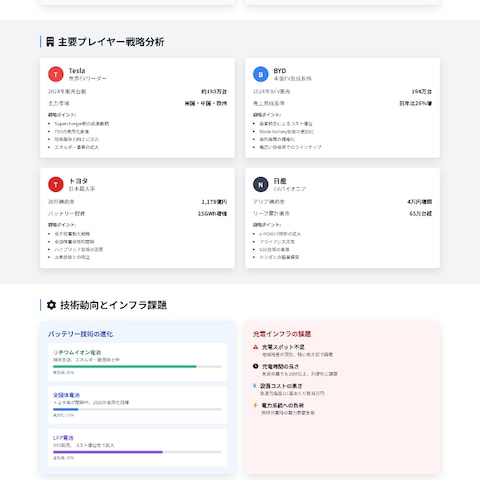Image resolution: width=480 pixels, height=480 pixels.
Task: Click the 充電スポット不足 issue title
Action: pos(283,347)
